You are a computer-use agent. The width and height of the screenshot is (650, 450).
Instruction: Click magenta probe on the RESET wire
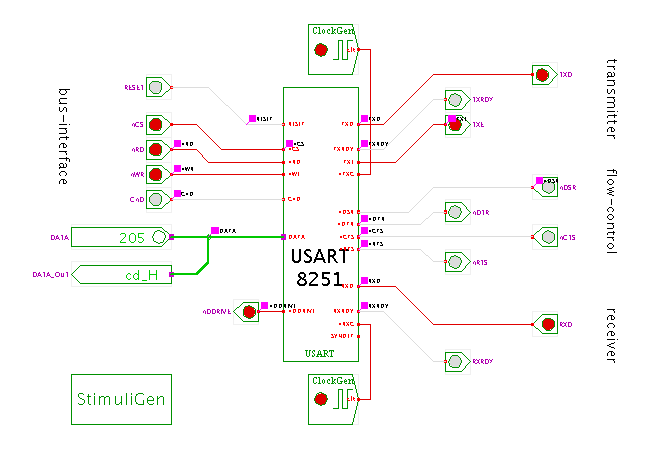(252, 119)
